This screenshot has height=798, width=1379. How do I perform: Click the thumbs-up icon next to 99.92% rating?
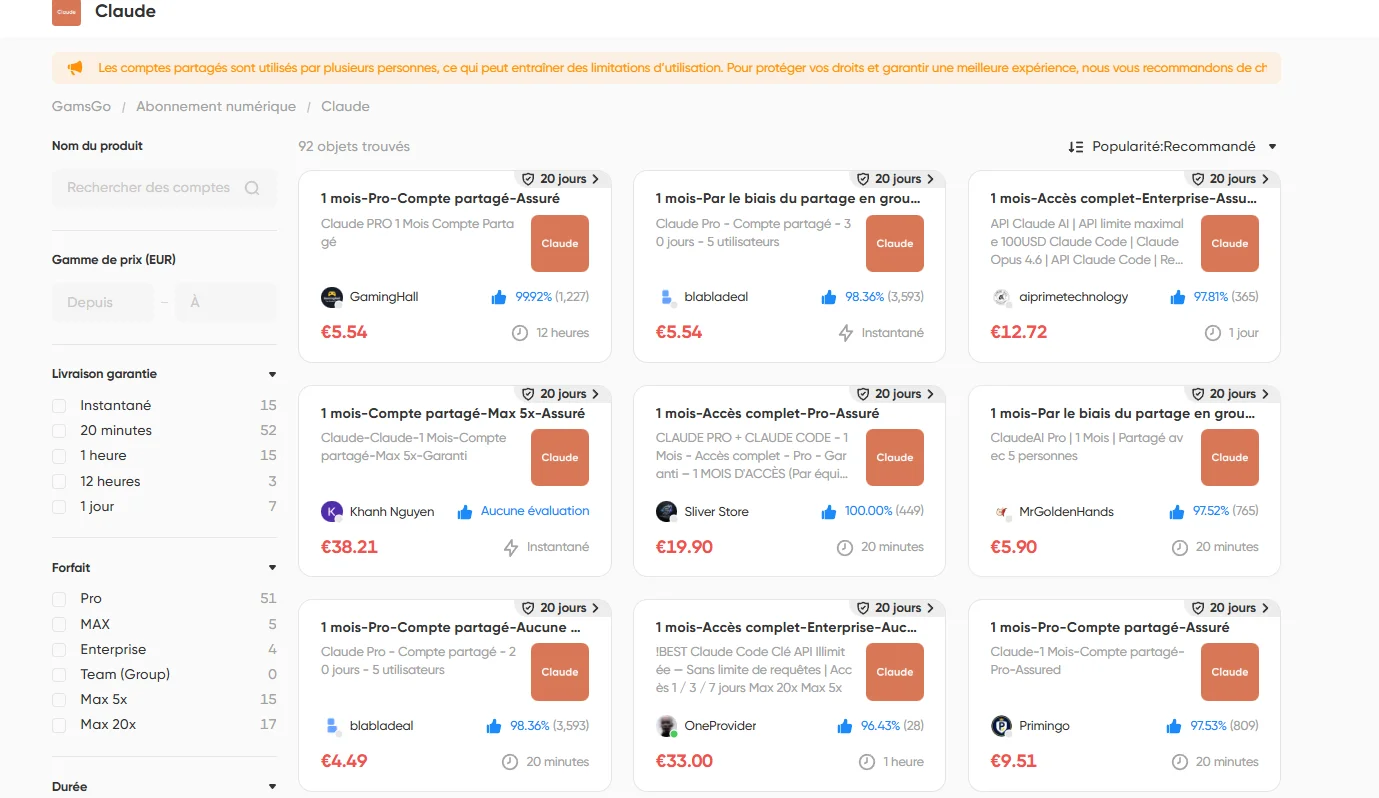click(x=499, y=297)
